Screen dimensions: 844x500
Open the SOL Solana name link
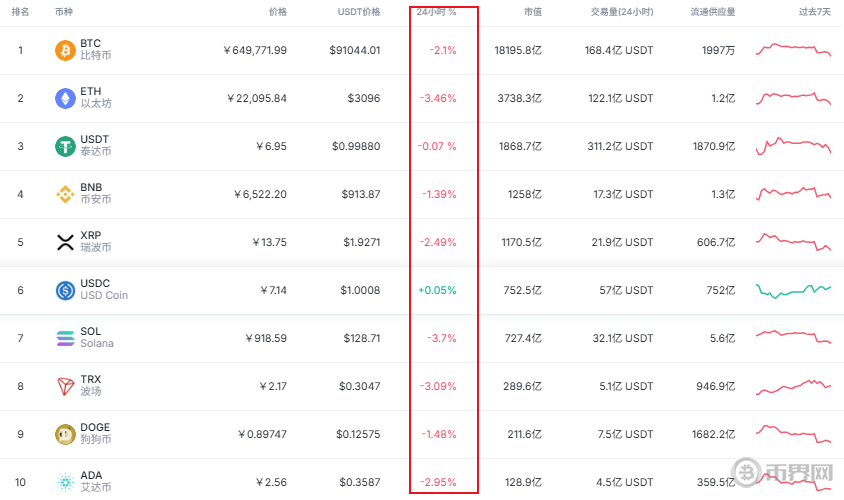coord(96,338)
